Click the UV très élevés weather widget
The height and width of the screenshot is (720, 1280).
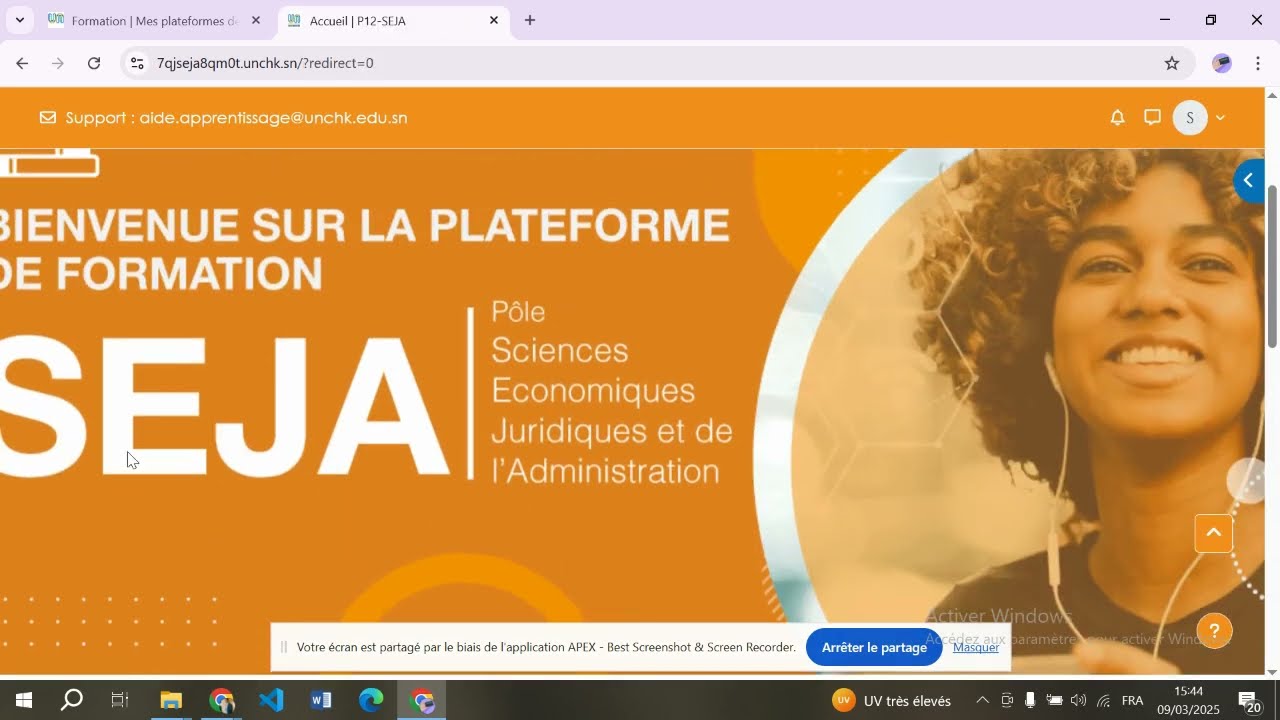pos(892,701)
